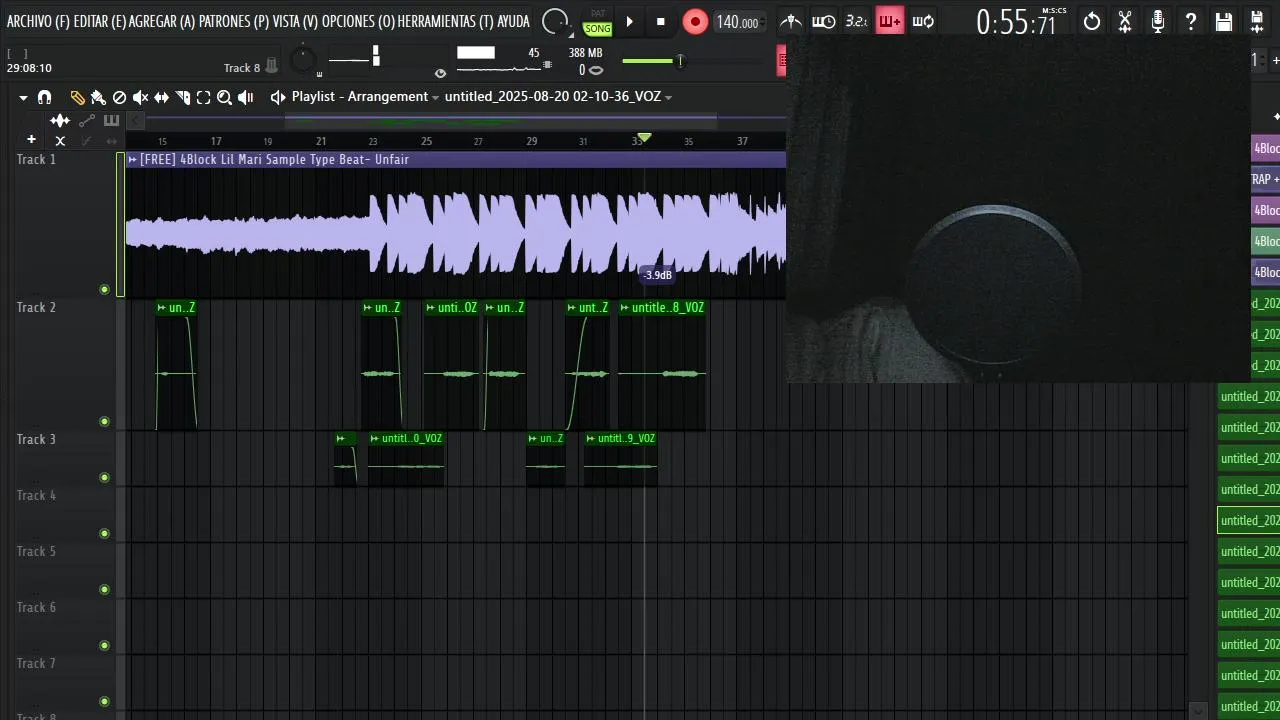
Task: Select the playback scrub tool
Action: pos(246,97)
